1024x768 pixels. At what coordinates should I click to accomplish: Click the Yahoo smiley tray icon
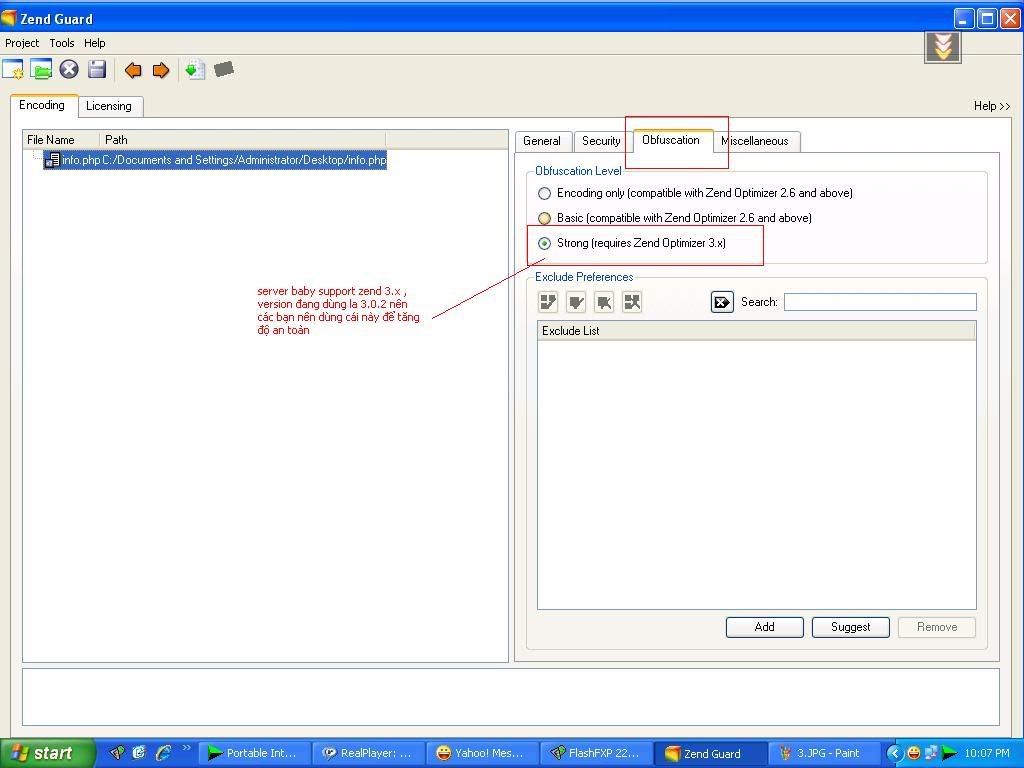[x=914, y=753]
